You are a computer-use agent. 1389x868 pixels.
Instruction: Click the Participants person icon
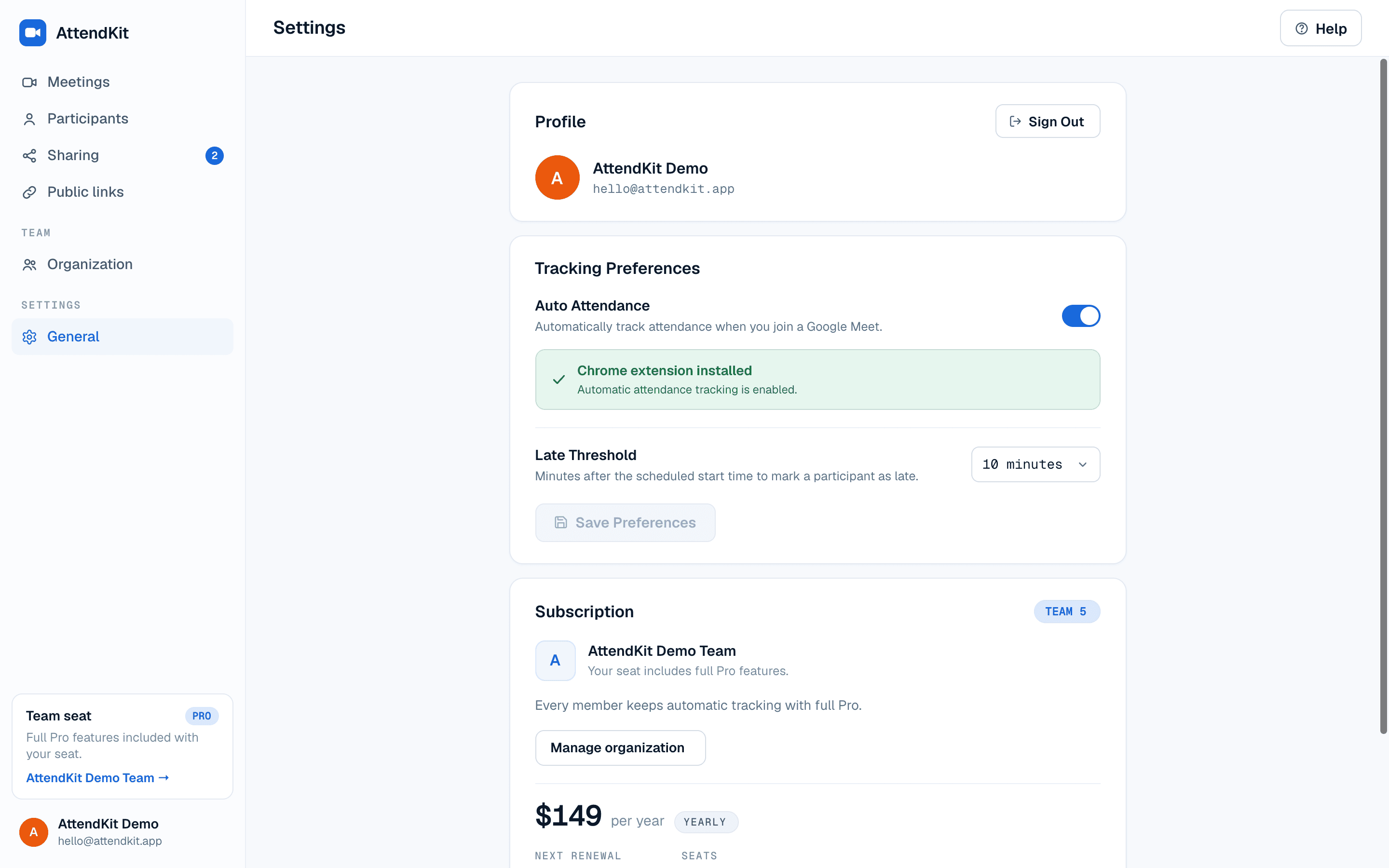(x=29, y=119)
